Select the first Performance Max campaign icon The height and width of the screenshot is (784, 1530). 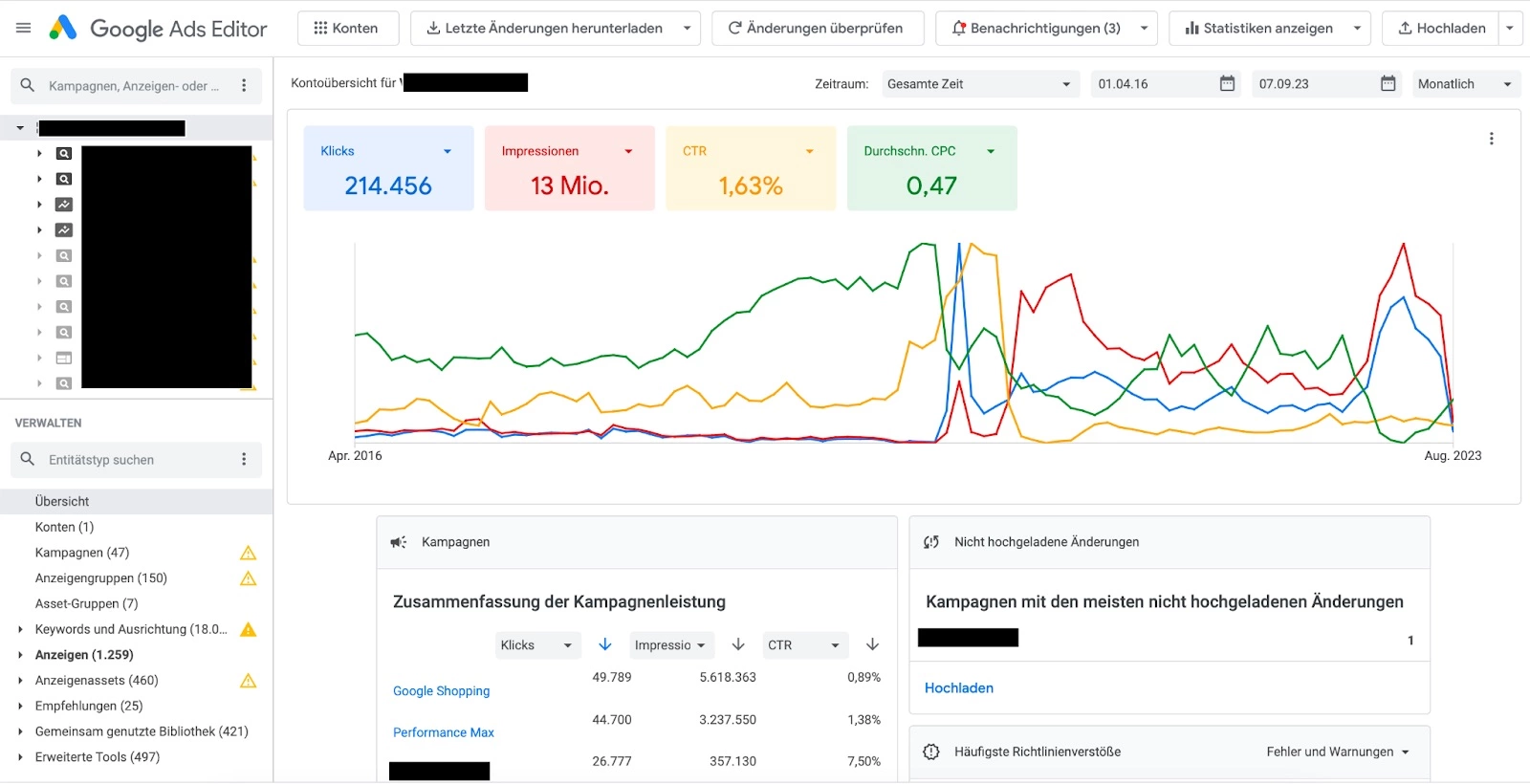pyautogui.click(x=64, y=205)
